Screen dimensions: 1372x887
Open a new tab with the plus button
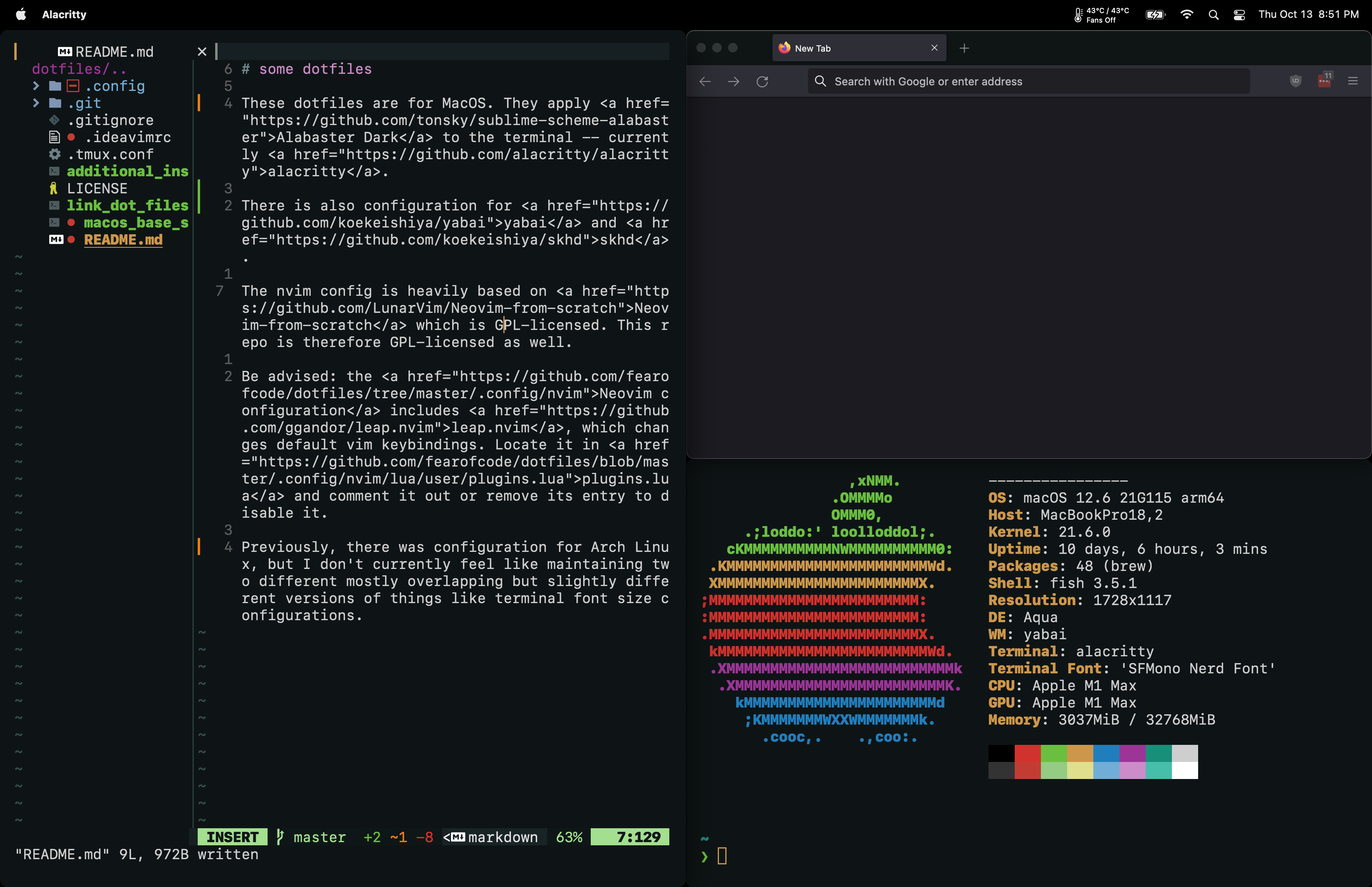[964, 48]
